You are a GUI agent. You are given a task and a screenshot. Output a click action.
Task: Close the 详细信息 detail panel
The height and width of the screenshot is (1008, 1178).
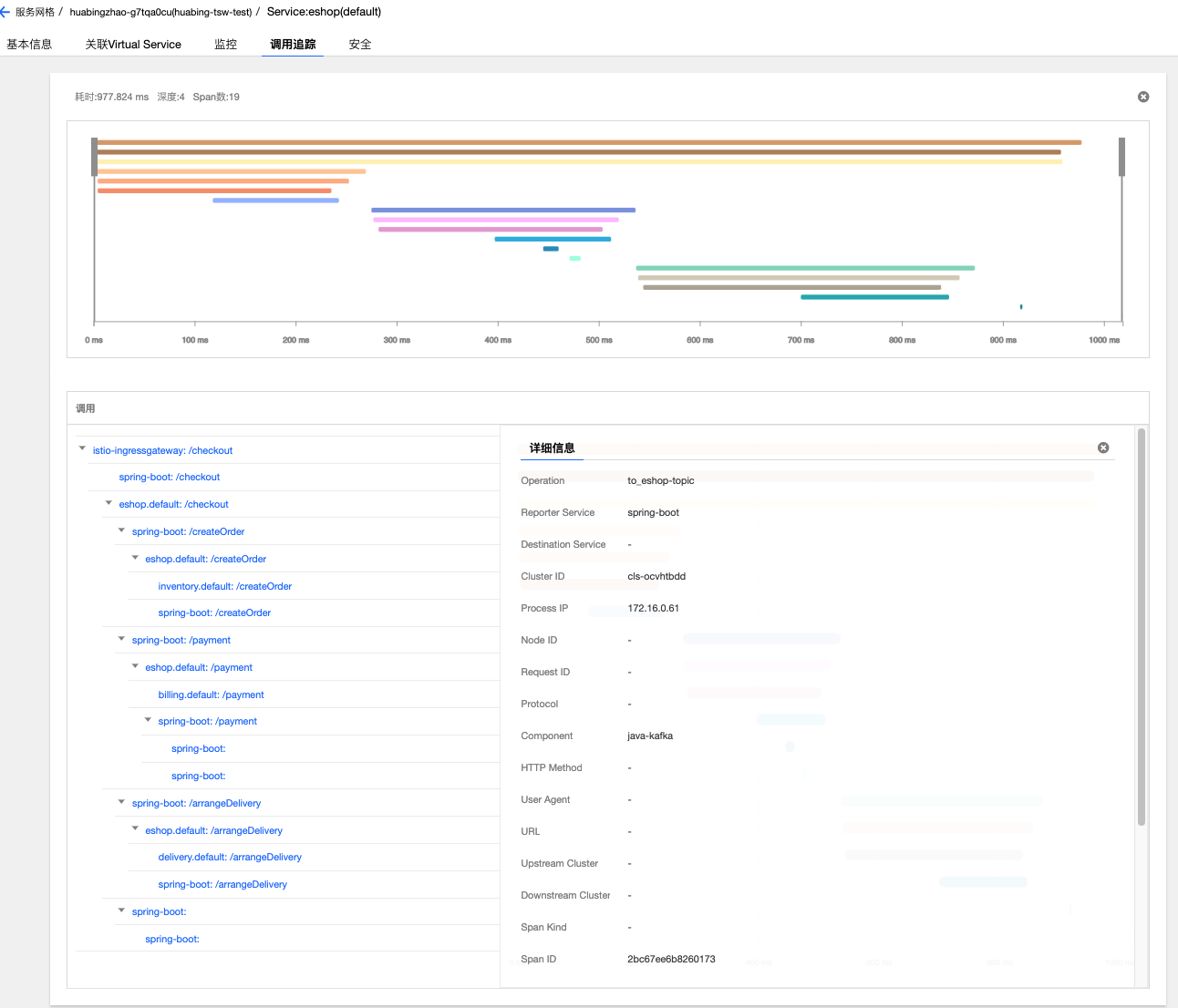pyautogui.click(x=1103, y=447)
